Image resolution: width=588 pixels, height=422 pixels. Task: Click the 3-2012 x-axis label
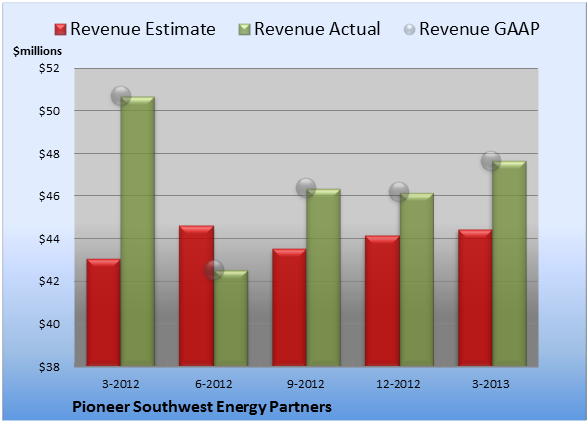(x=121, y=384)
